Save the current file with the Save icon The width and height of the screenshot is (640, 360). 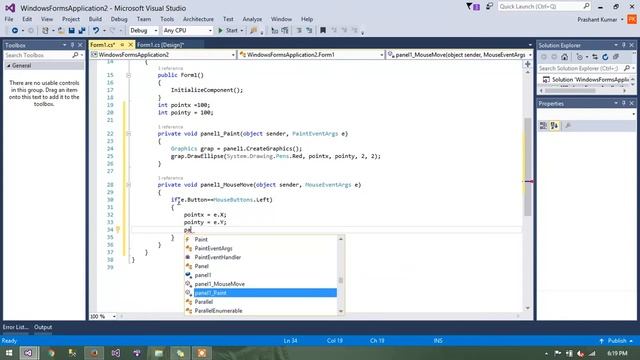coord(71,31)
